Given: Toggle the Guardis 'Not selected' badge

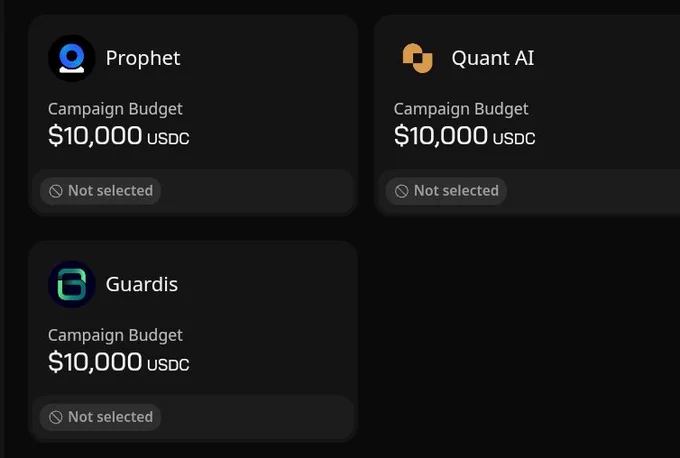Looking at the screenshot, I should (101, 417).
